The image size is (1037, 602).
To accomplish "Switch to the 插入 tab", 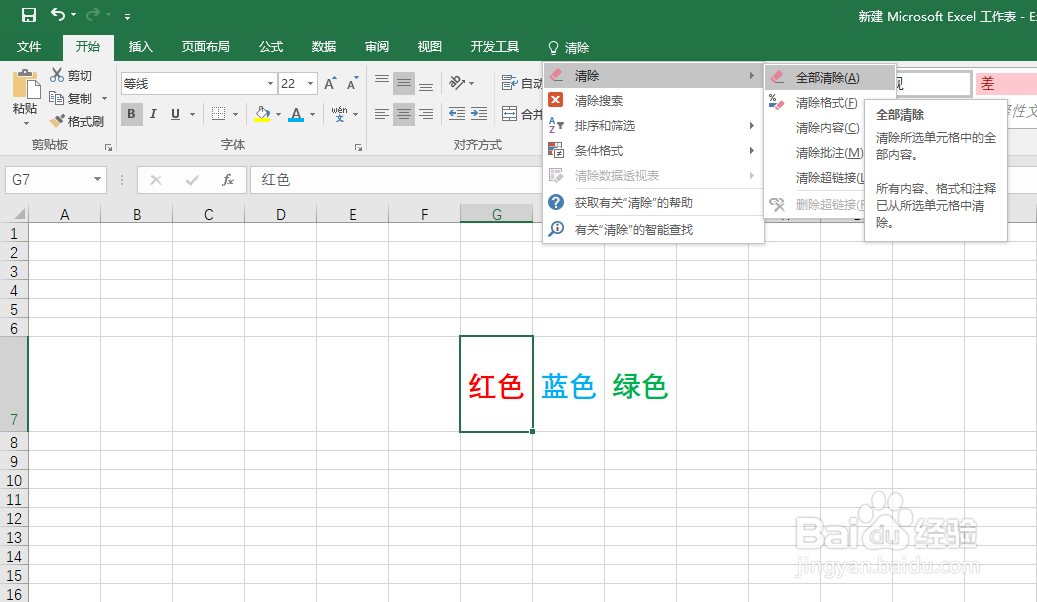I will tap(140, 47).
